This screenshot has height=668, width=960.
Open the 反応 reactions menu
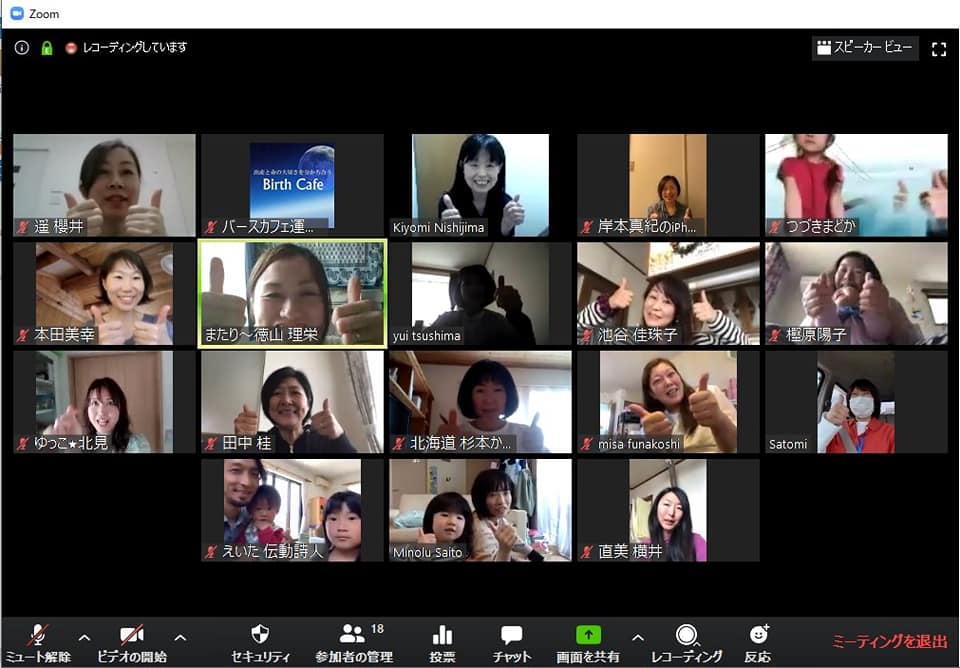pos(758,642)
